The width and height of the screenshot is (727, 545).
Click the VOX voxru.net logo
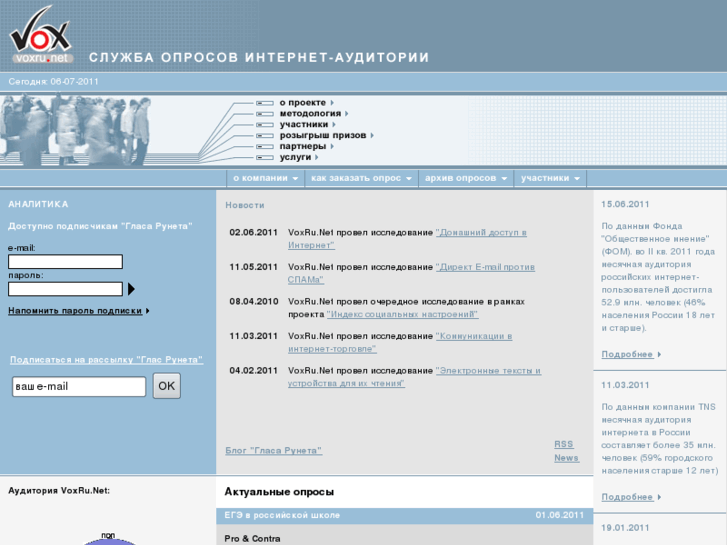coord(41,35)
